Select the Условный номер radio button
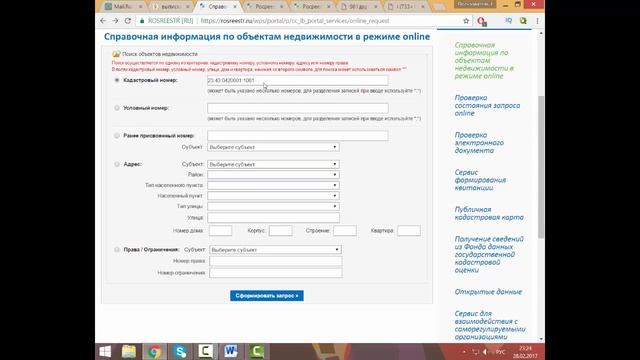The width and height of the screenshot is (640, 360). (117, 108)
